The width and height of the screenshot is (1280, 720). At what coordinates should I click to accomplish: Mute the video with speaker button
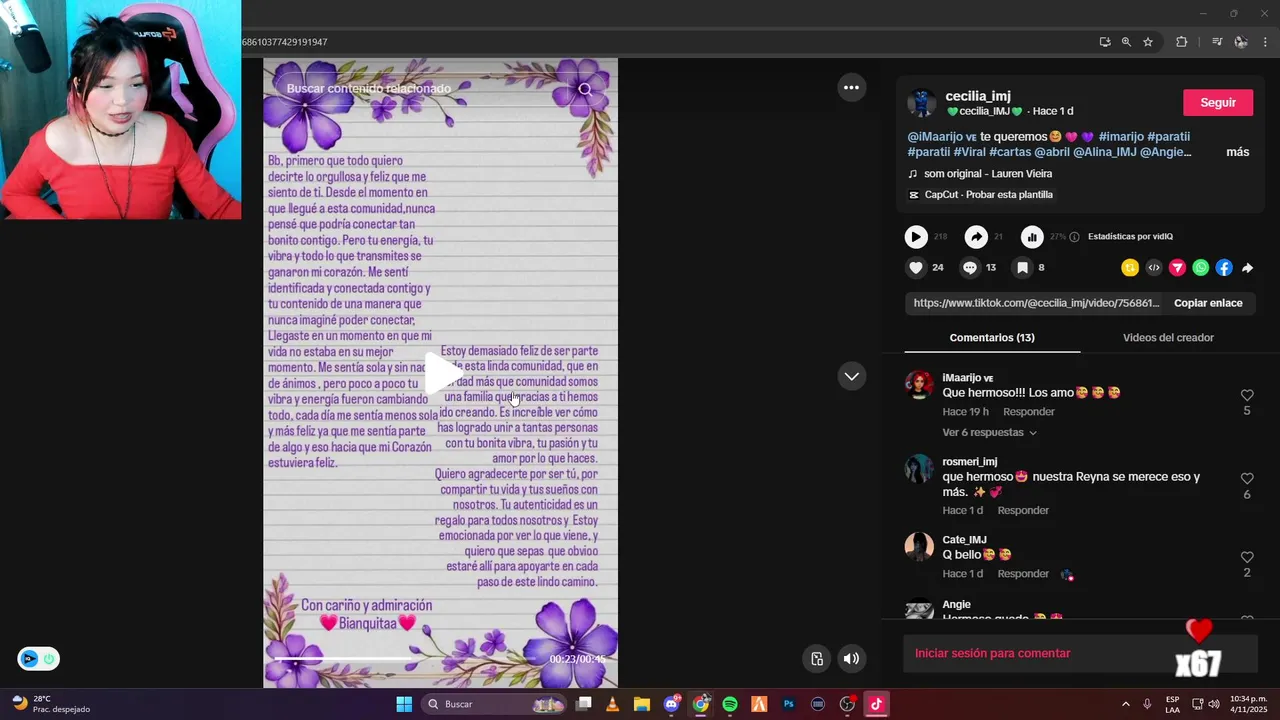pyautogui.click(x=851, y=658)
